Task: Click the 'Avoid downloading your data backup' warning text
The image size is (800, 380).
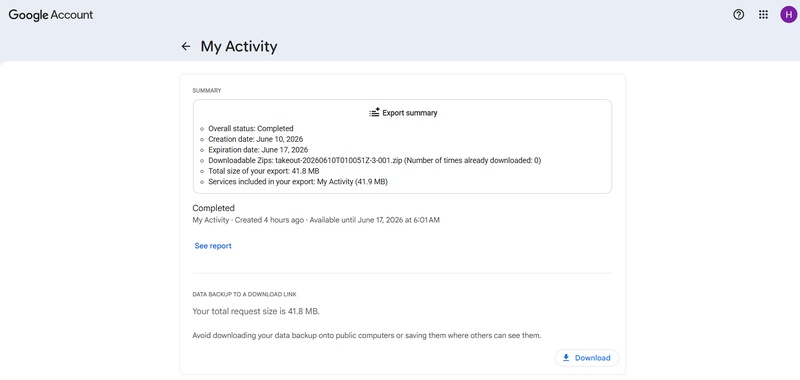Action: point(366,336)
